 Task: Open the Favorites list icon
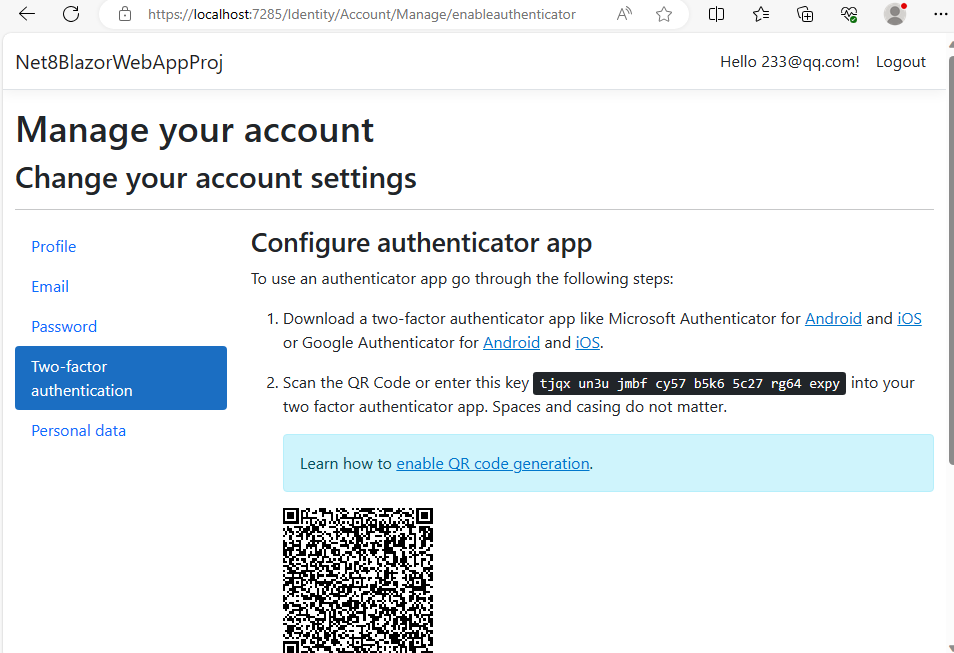[761, 14]
